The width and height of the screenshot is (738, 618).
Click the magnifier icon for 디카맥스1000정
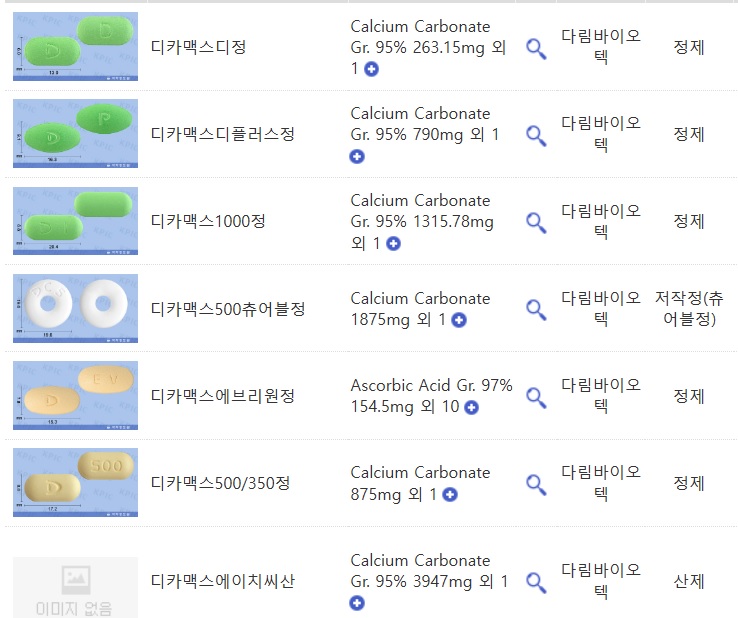pos(536,223)
